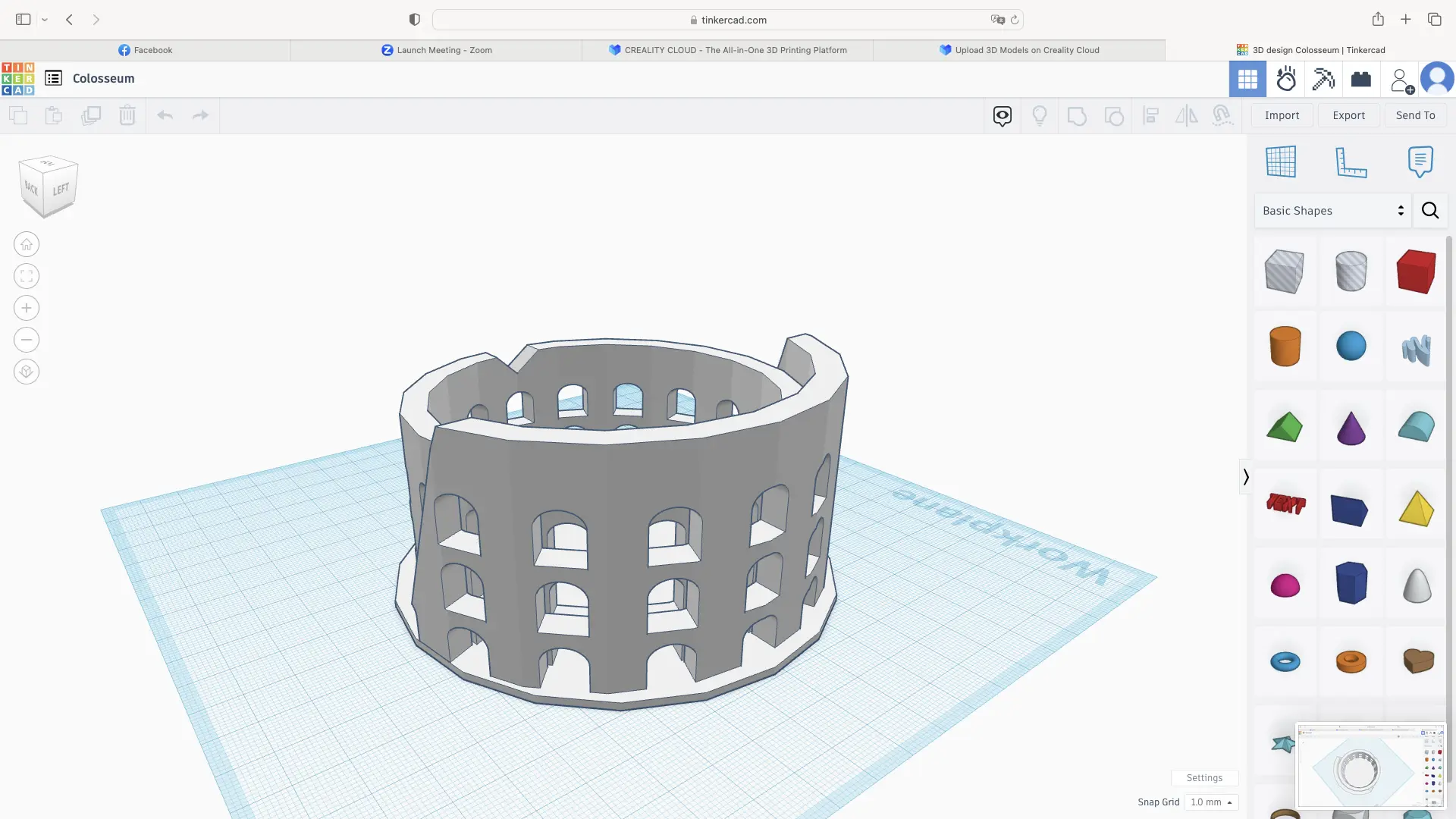The width and height of the screenshot is (1456, 819).
Task: Select the Ruler tool icon
Action: tap(1351, 162)
